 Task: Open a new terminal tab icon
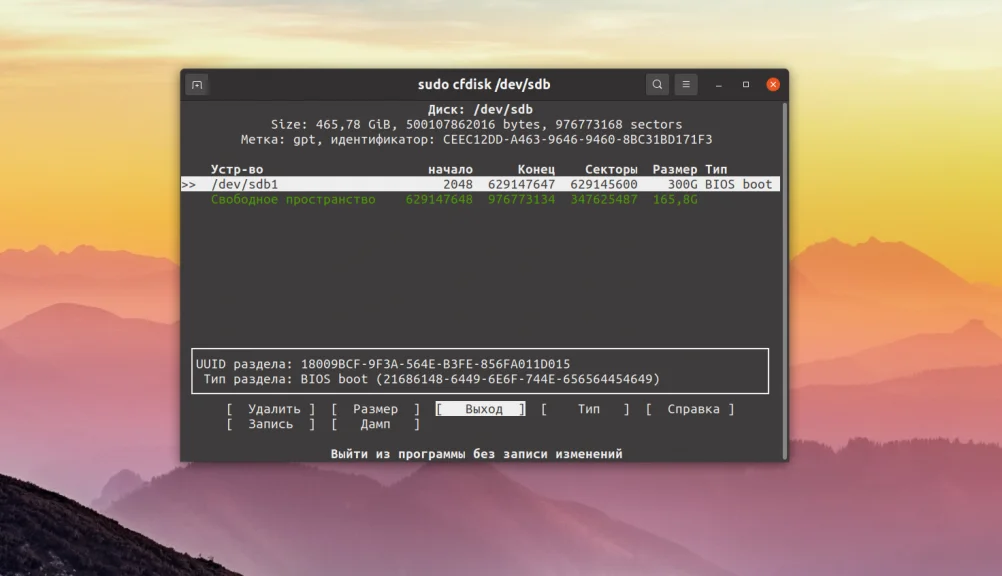(198, 84)
